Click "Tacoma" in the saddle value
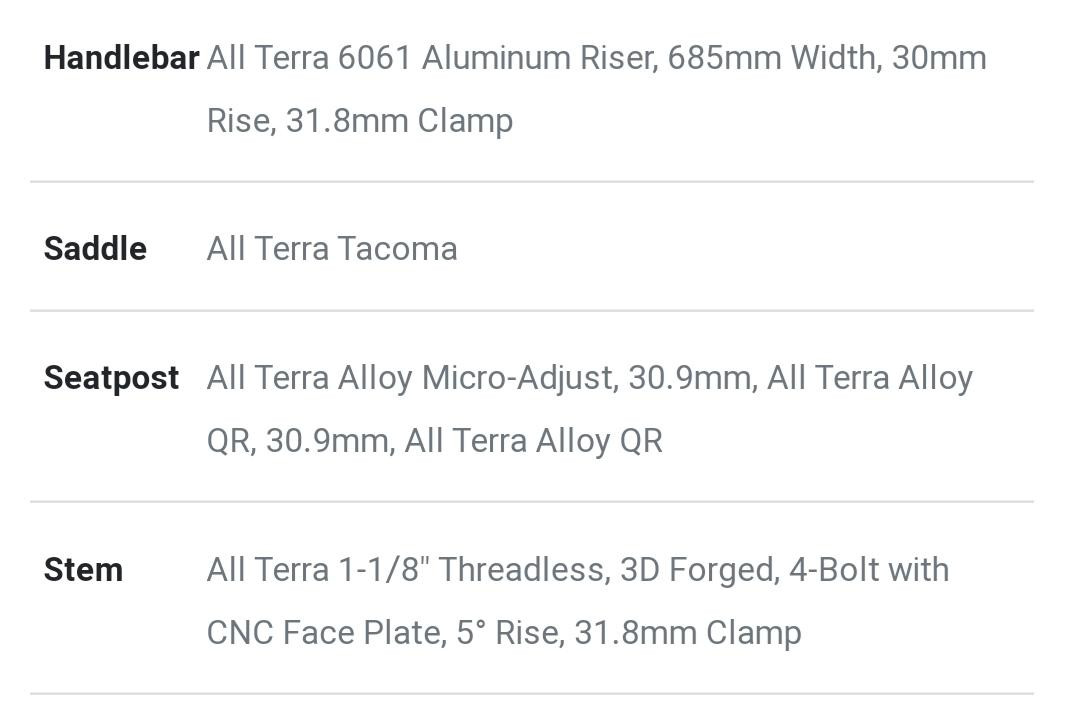1071x701 pixels. coord(397,249)
